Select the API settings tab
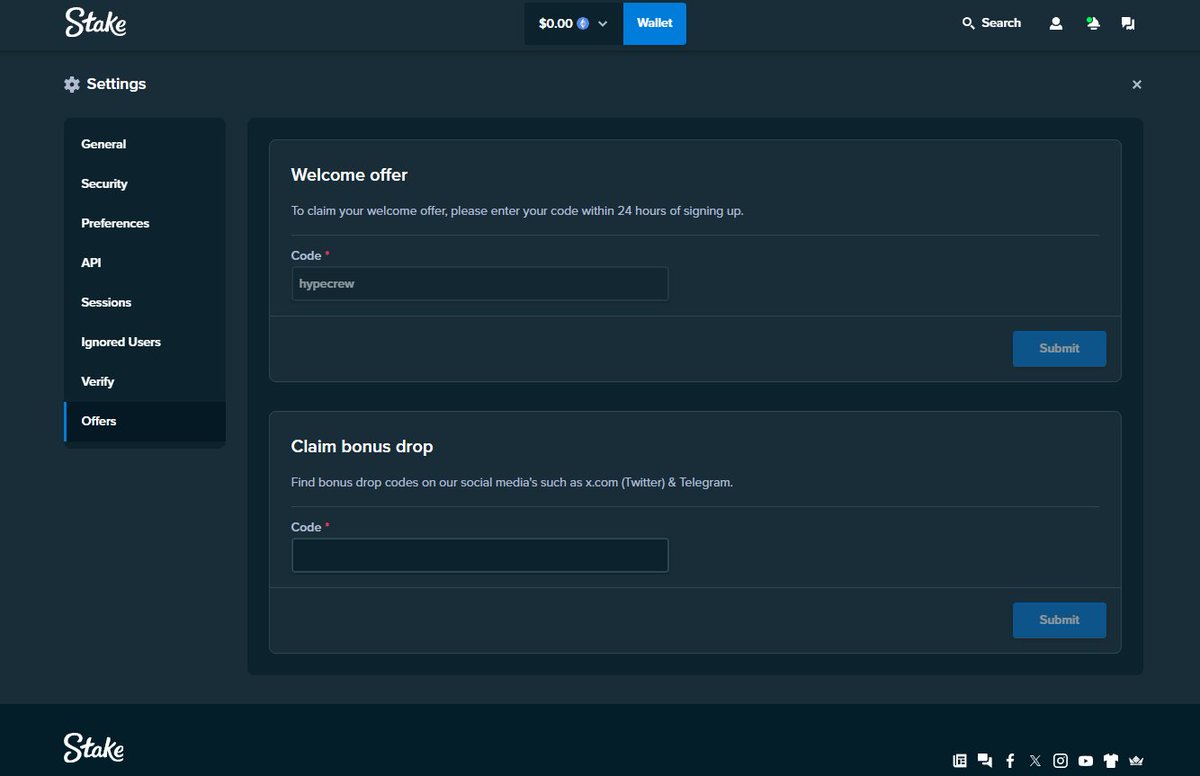This screenshot has height=776, width=1200. (144, 263)
